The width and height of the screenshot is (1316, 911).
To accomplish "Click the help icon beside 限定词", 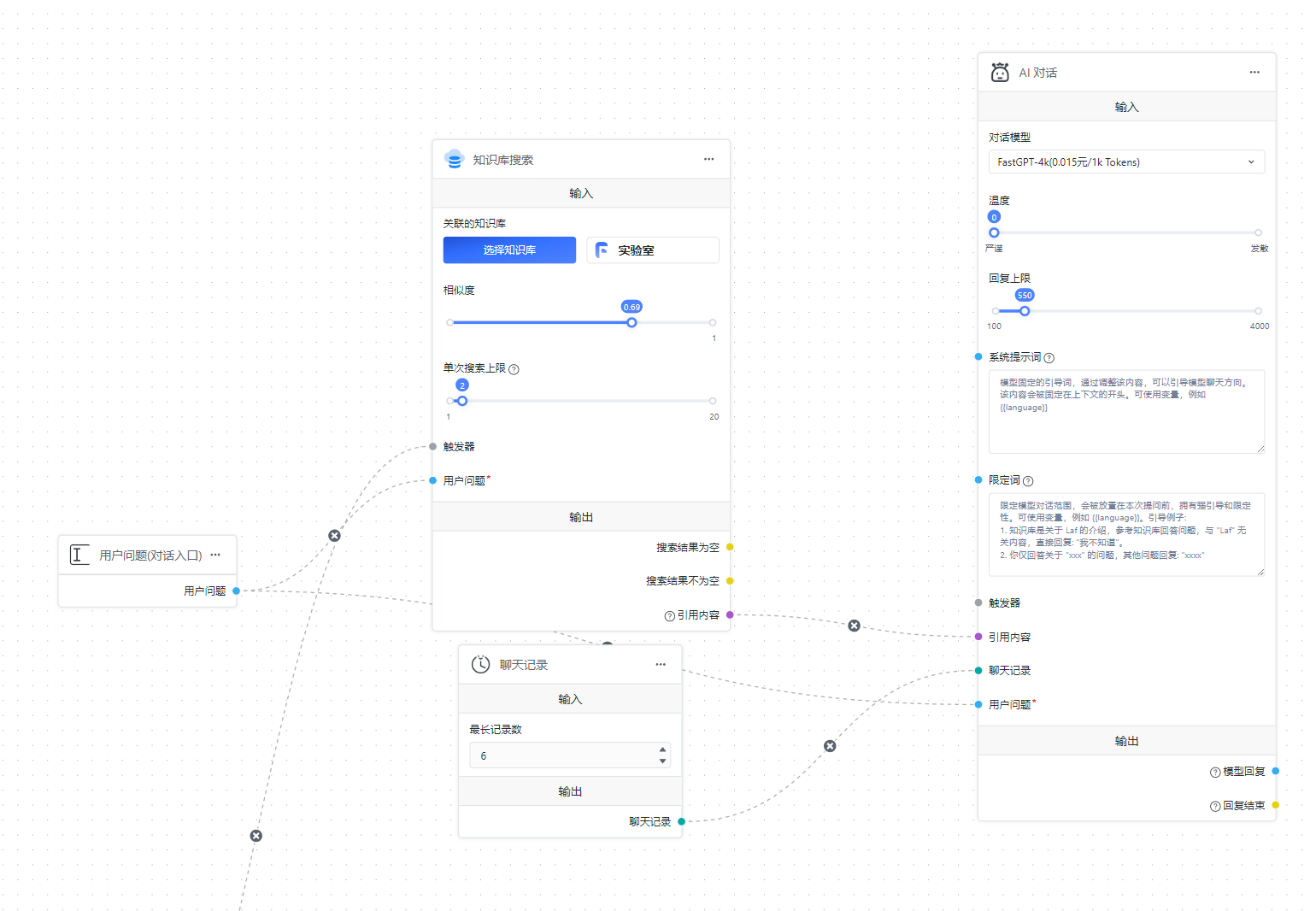I will [x=1028, y=481].
